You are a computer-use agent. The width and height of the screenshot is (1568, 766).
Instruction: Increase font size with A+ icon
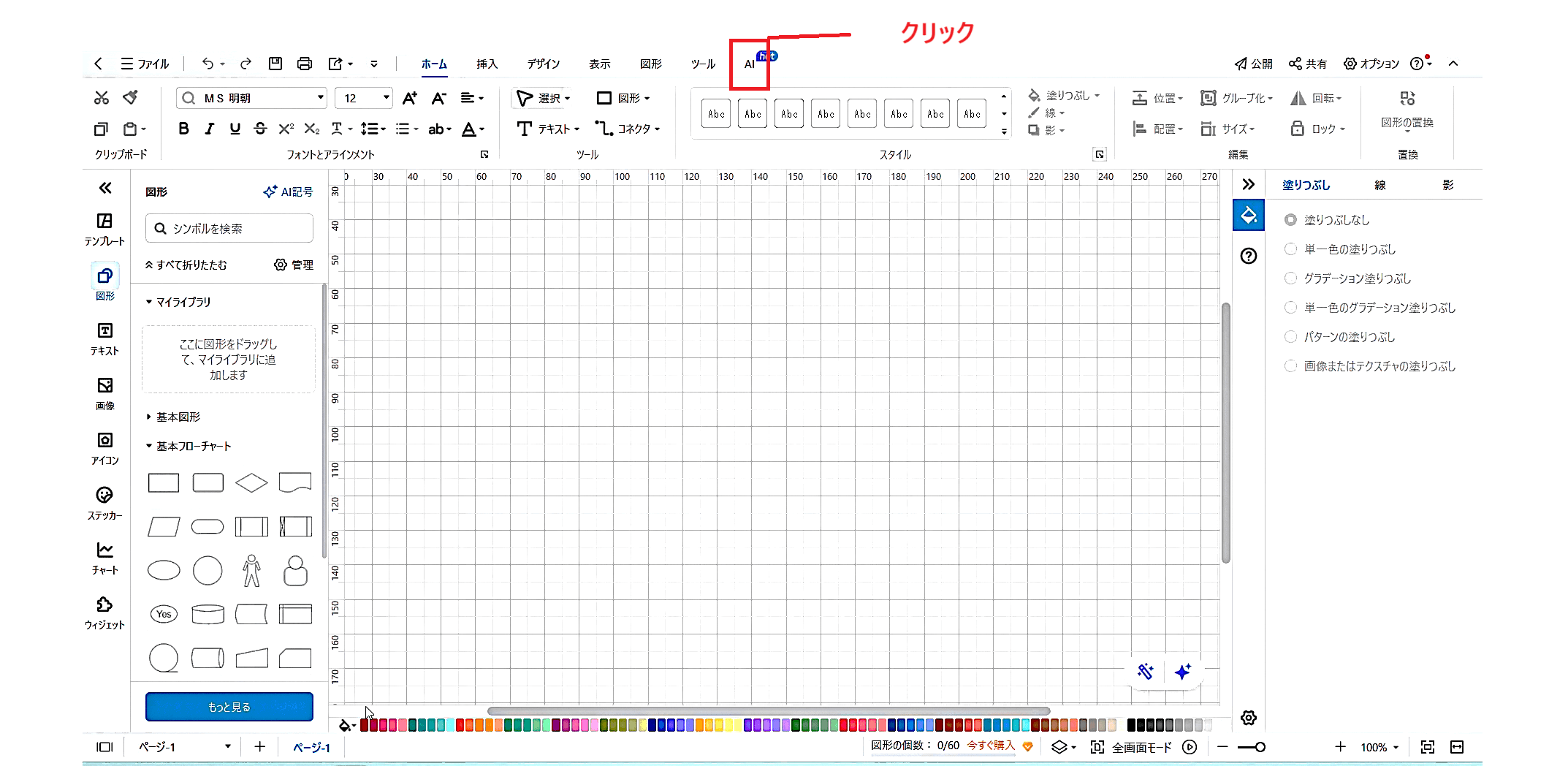[x=410, y=98]
